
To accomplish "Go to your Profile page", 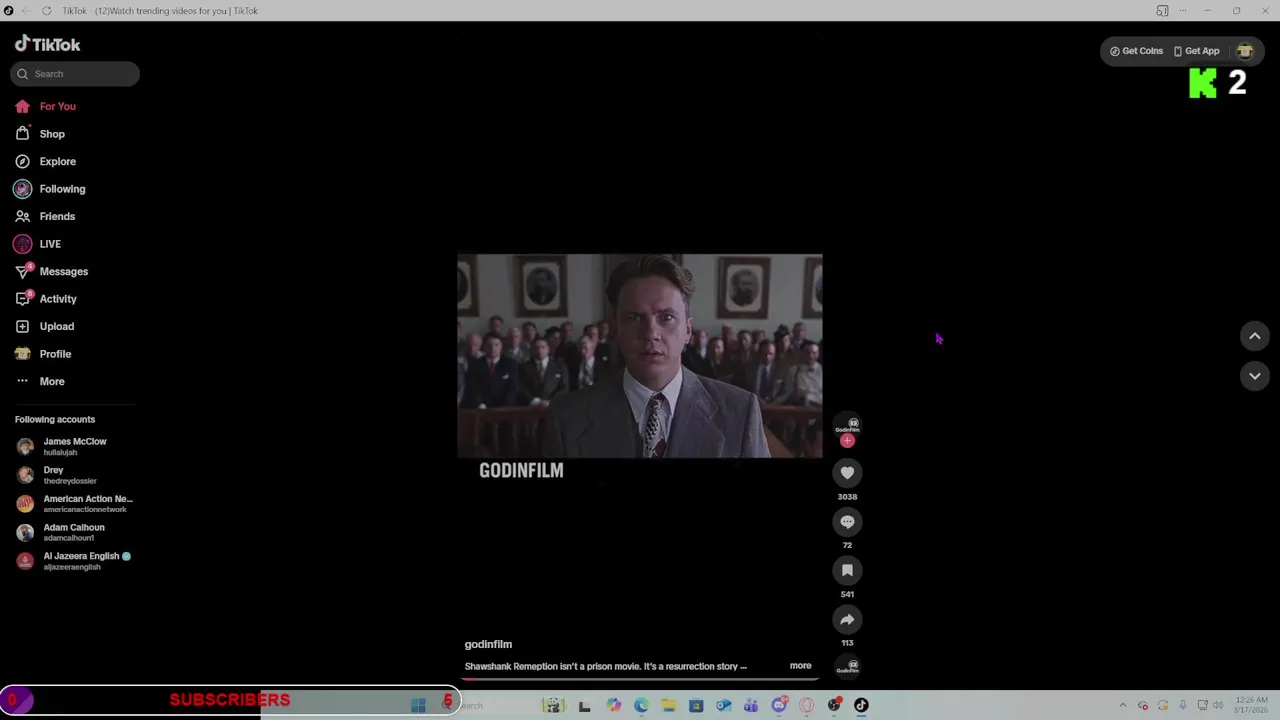I will tap(43, 354).
